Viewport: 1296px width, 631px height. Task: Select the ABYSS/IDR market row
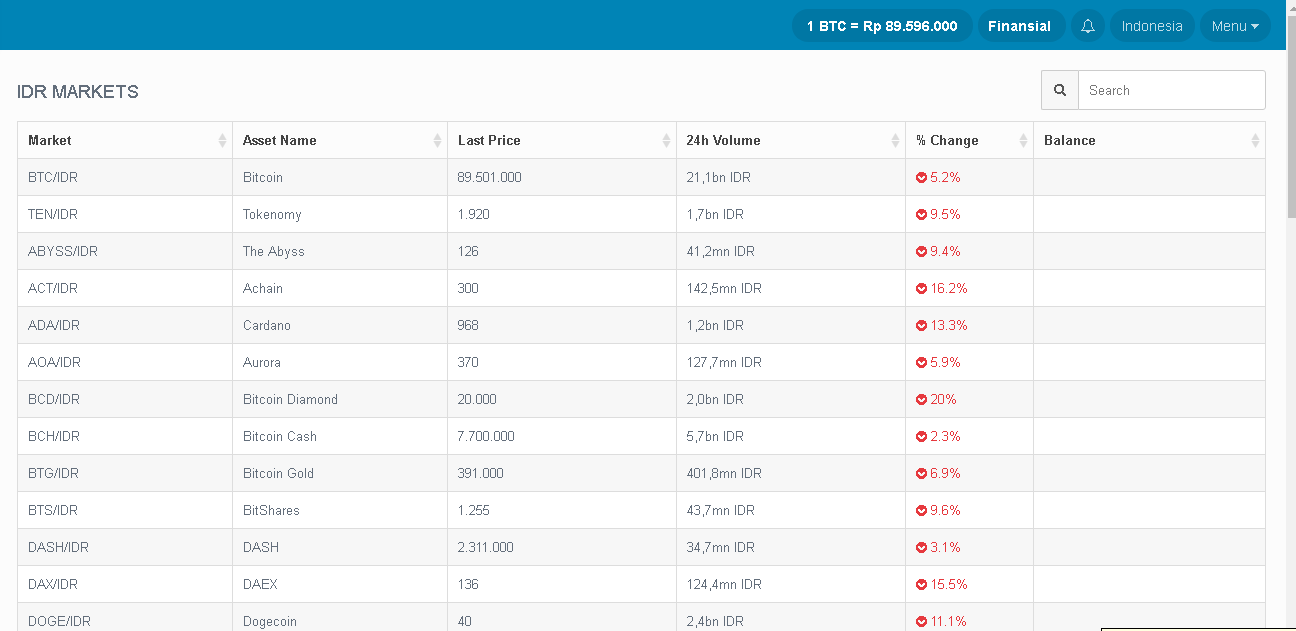coord(641,251)
